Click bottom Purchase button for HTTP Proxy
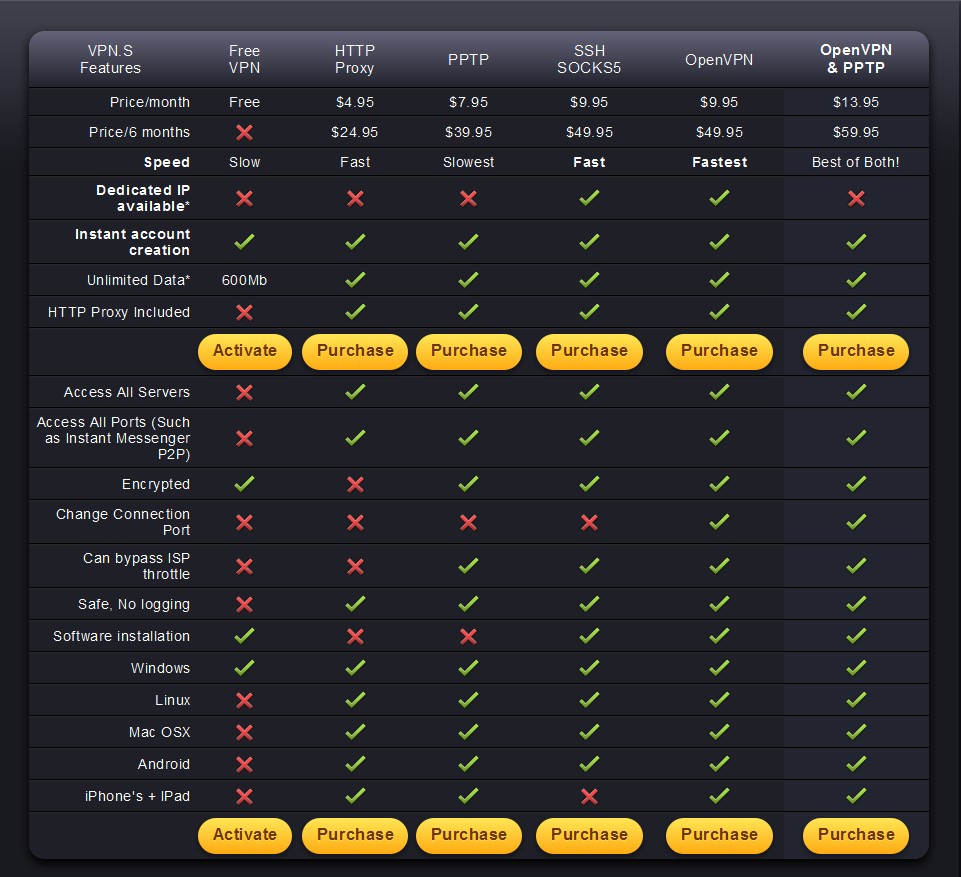 click(355, 835)
